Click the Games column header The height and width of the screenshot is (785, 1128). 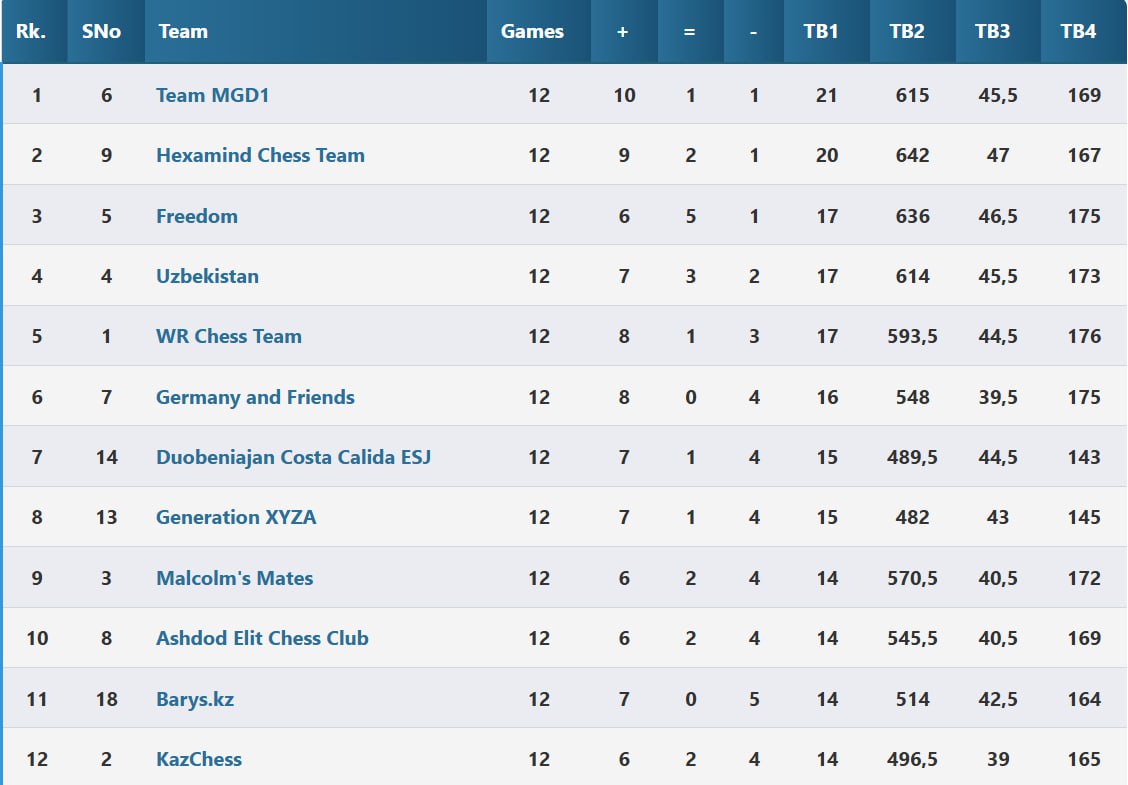532,32
